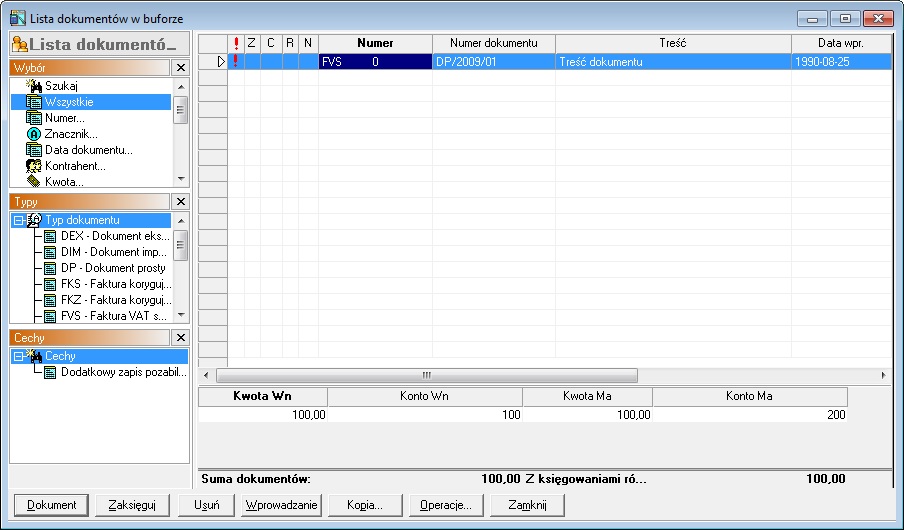Close the Typy panel
The image size is (904, 530).
[x=180, y=201]
